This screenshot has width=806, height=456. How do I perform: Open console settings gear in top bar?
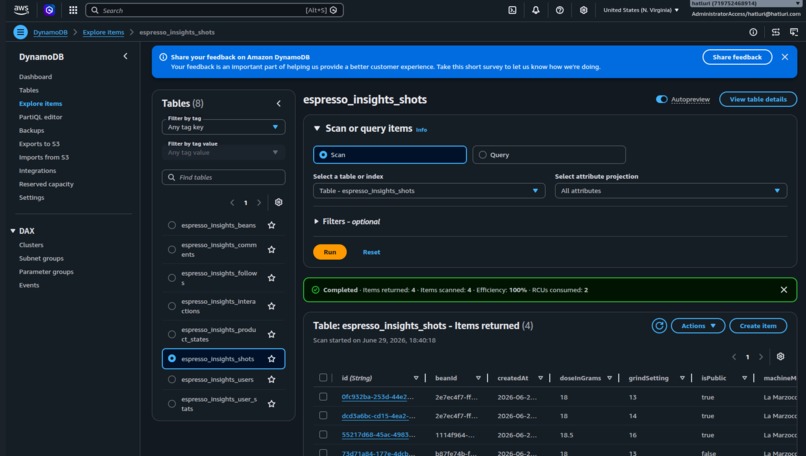(x=583, y=10)
